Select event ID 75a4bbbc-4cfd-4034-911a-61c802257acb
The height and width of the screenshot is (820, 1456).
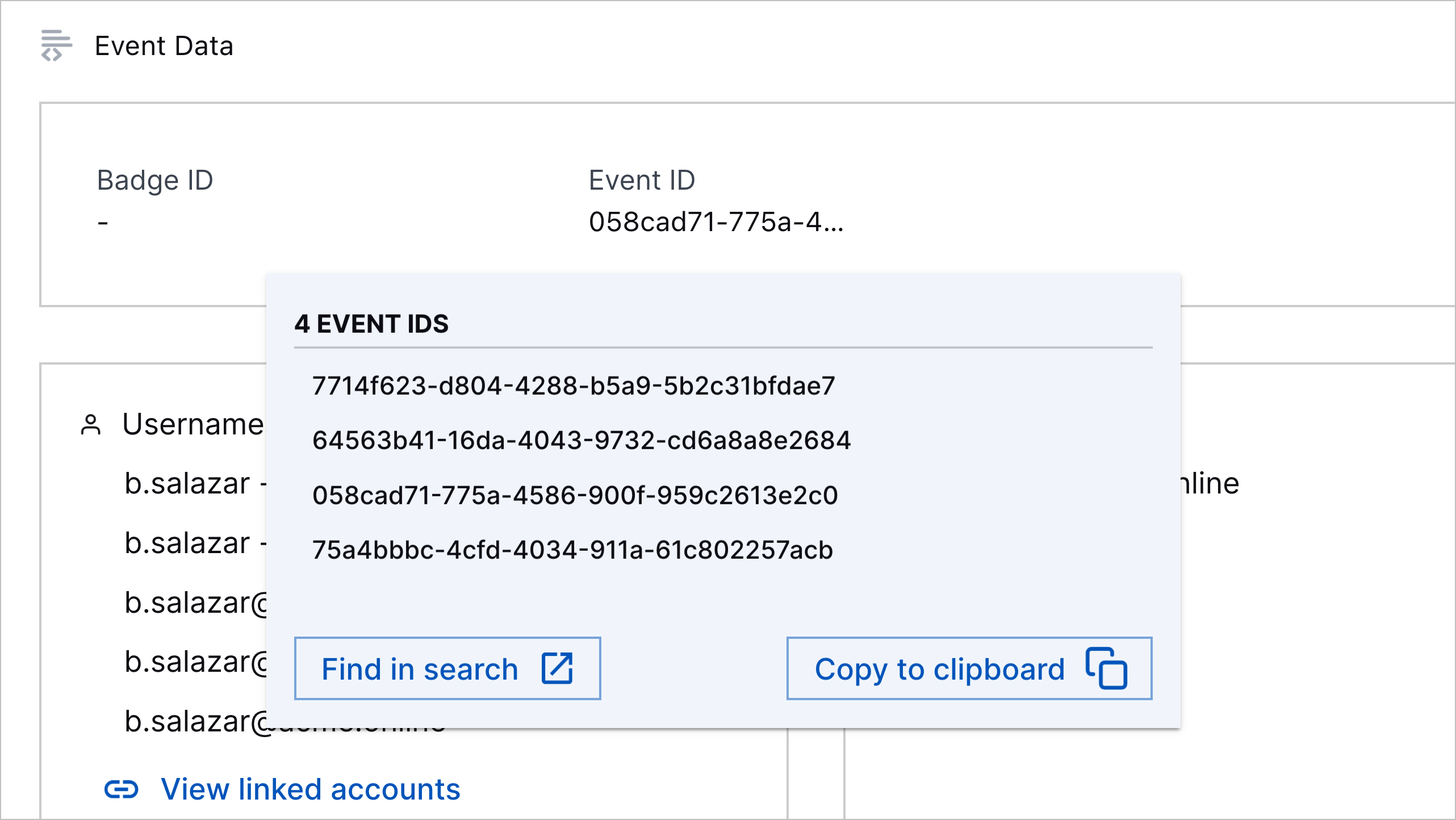(x=573, y=549)
